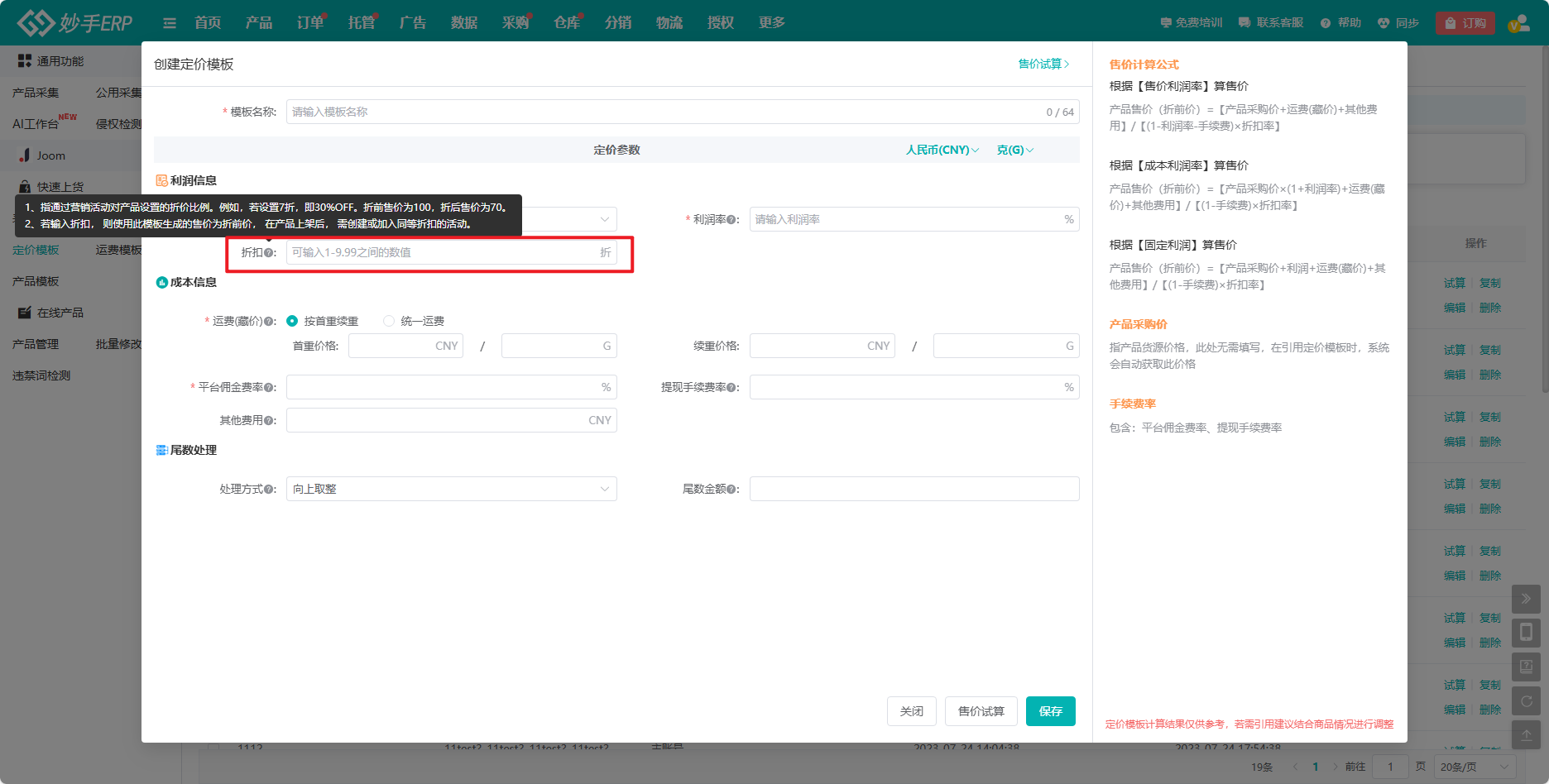Click the 同步 sync icon
The width and height of the screenshot is (1549, 784).
click(x=1384, y=23)
